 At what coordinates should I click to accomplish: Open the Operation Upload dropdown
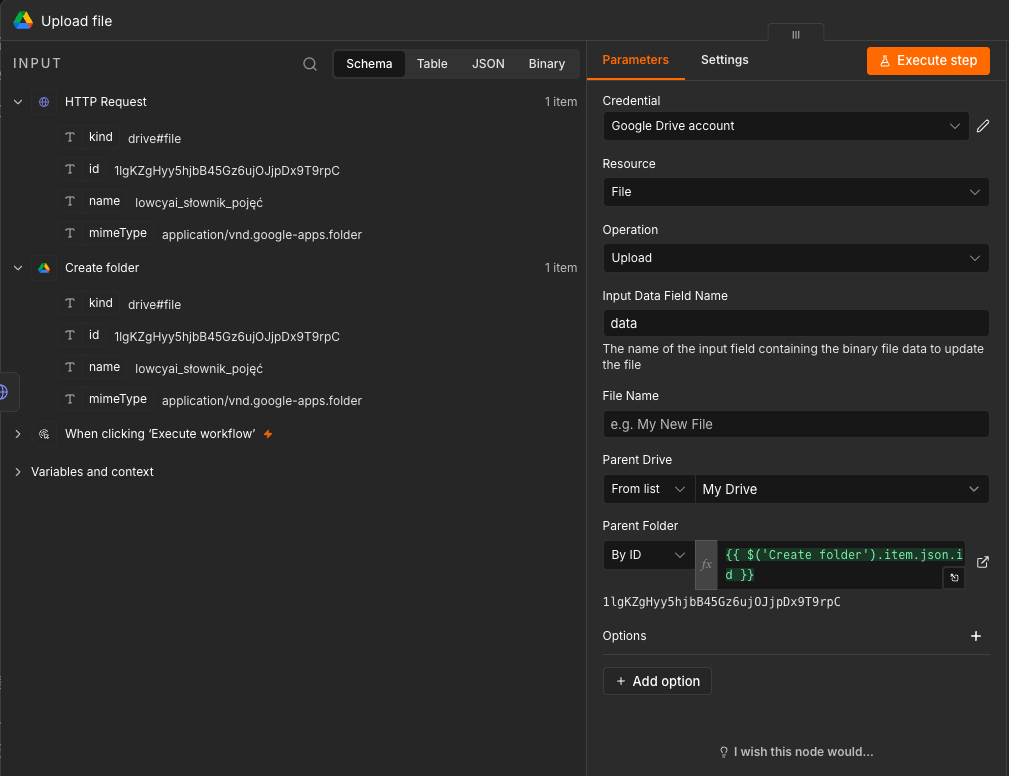coord(795,258)
